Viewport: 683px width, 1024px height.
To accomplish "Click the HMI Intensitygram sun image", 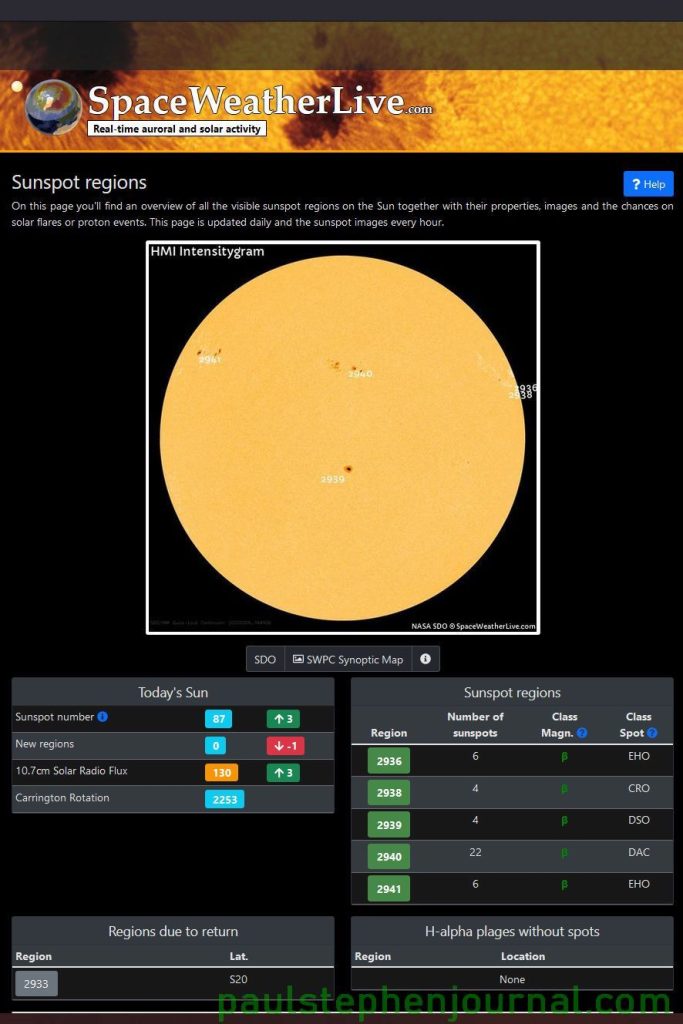I will tap(343, 438).
